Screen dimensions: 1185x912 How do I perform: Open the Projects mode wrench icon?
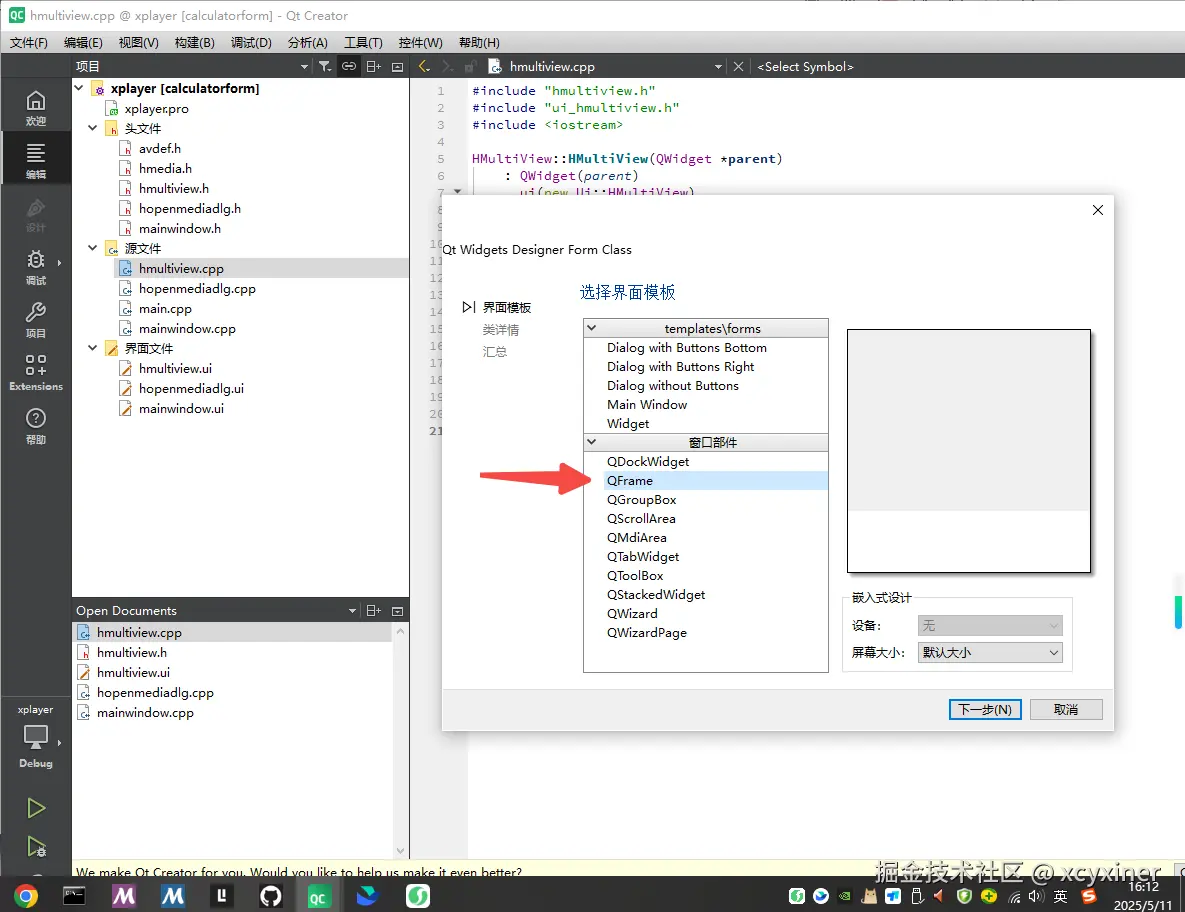pyautogui.click(x=36, y=320)
